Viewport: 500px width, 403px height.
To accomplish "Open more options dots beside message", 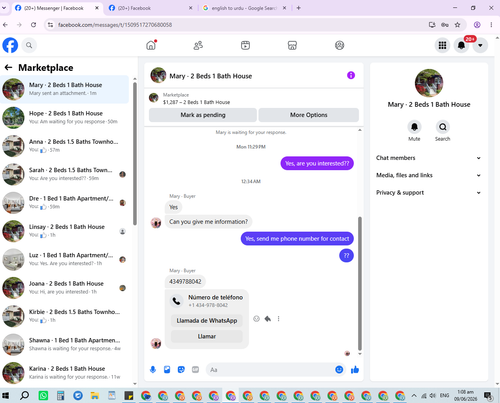I will click(x=278, y=319).
